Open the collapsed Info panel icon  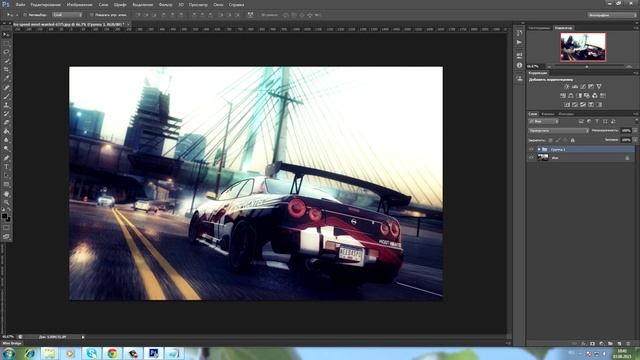point(519,65)
